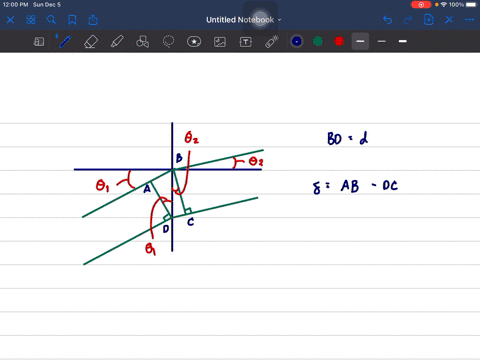This screenshot has height=360, width=480.
Task: Tap the screen recording indicator
Action: point(421,5)
